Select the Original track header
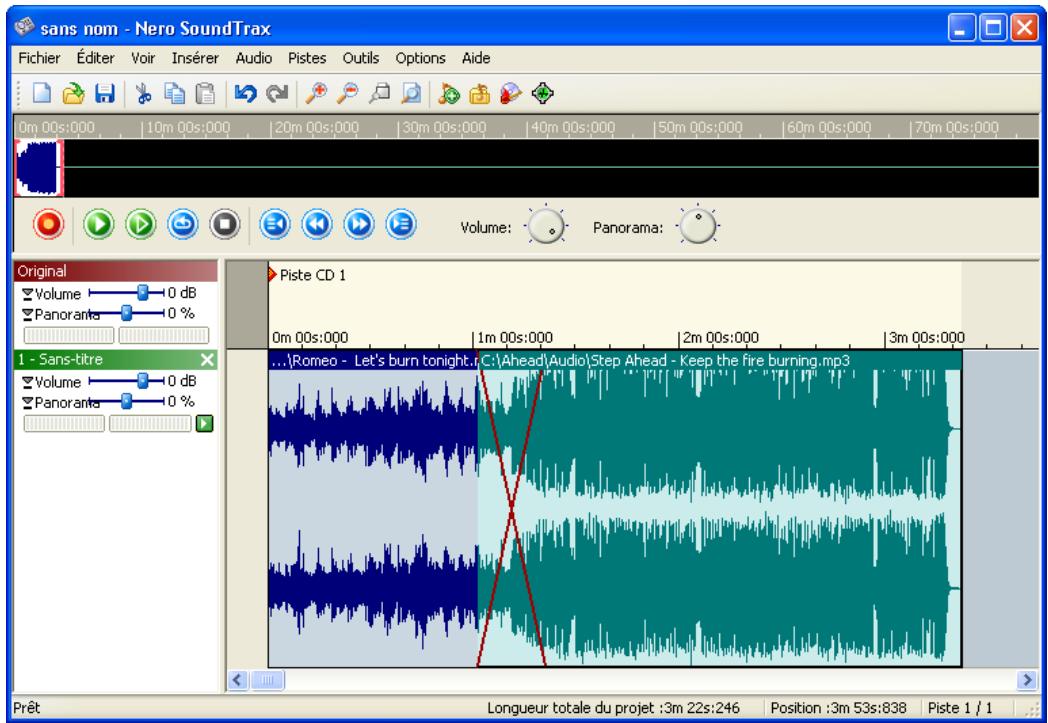Screen dimensions: 1048x723 [x=116, y=271]
